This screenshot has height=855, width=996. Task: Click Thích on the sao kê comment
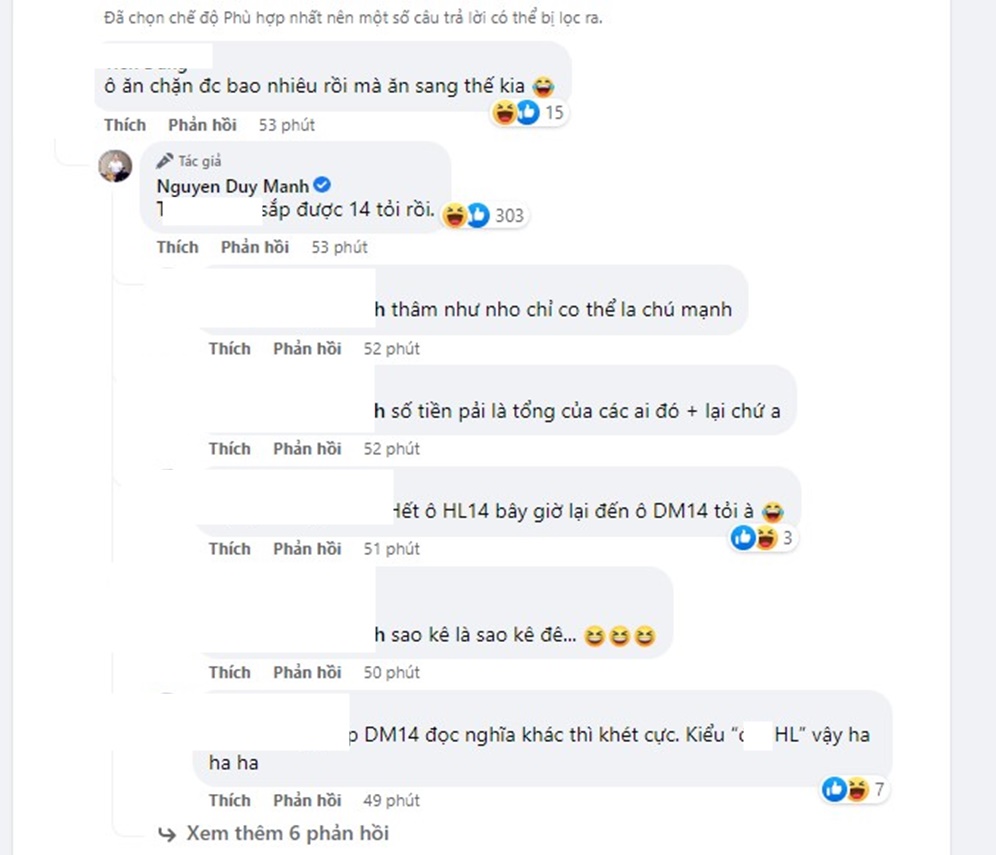(229, 672)
